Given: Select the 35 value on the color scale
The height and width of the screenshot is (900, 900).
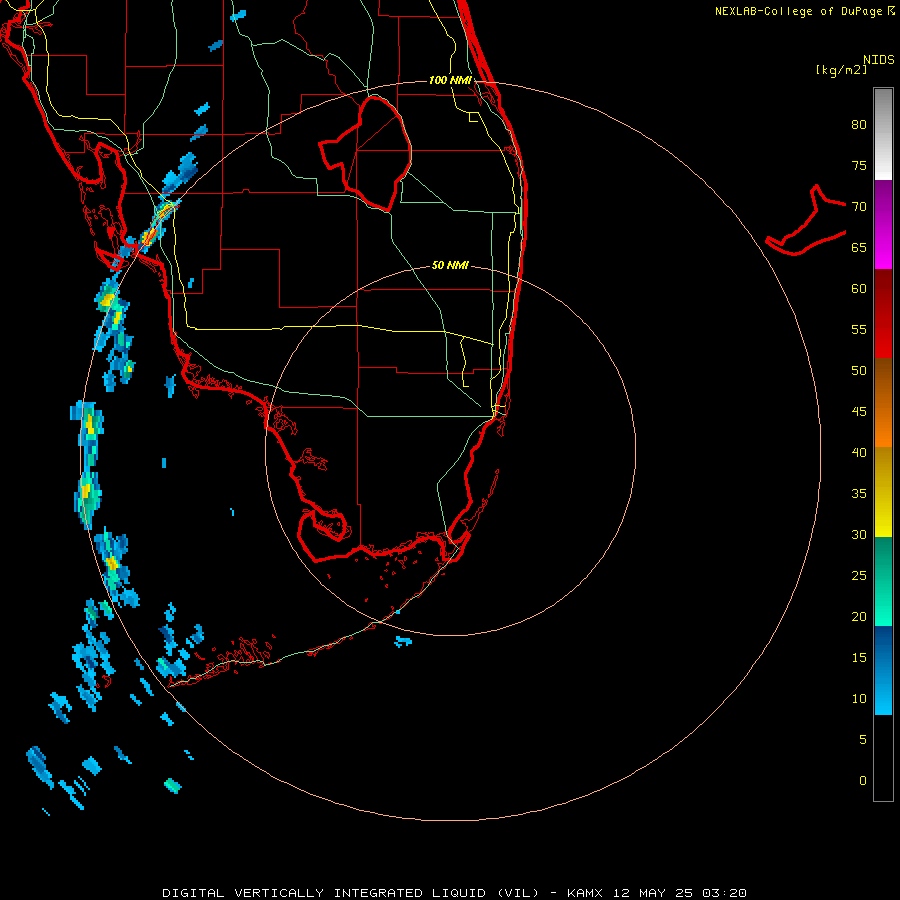Looking at the screenshot, I should 859,494.
